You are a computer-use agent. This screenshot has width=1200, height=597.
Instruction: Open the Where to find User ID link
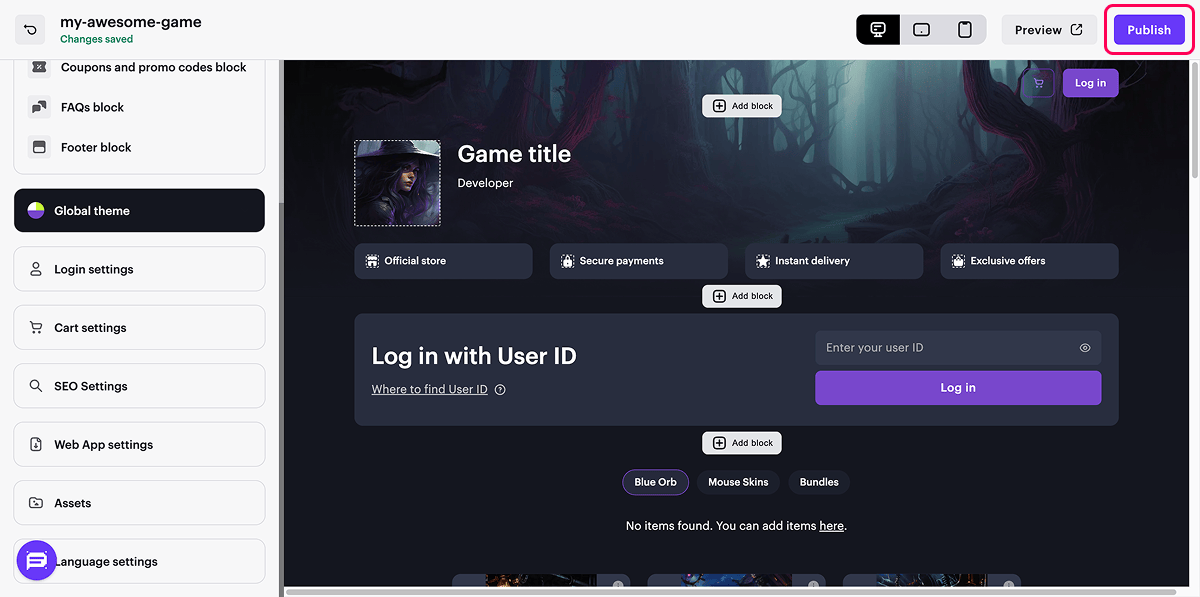pos(430,389)
